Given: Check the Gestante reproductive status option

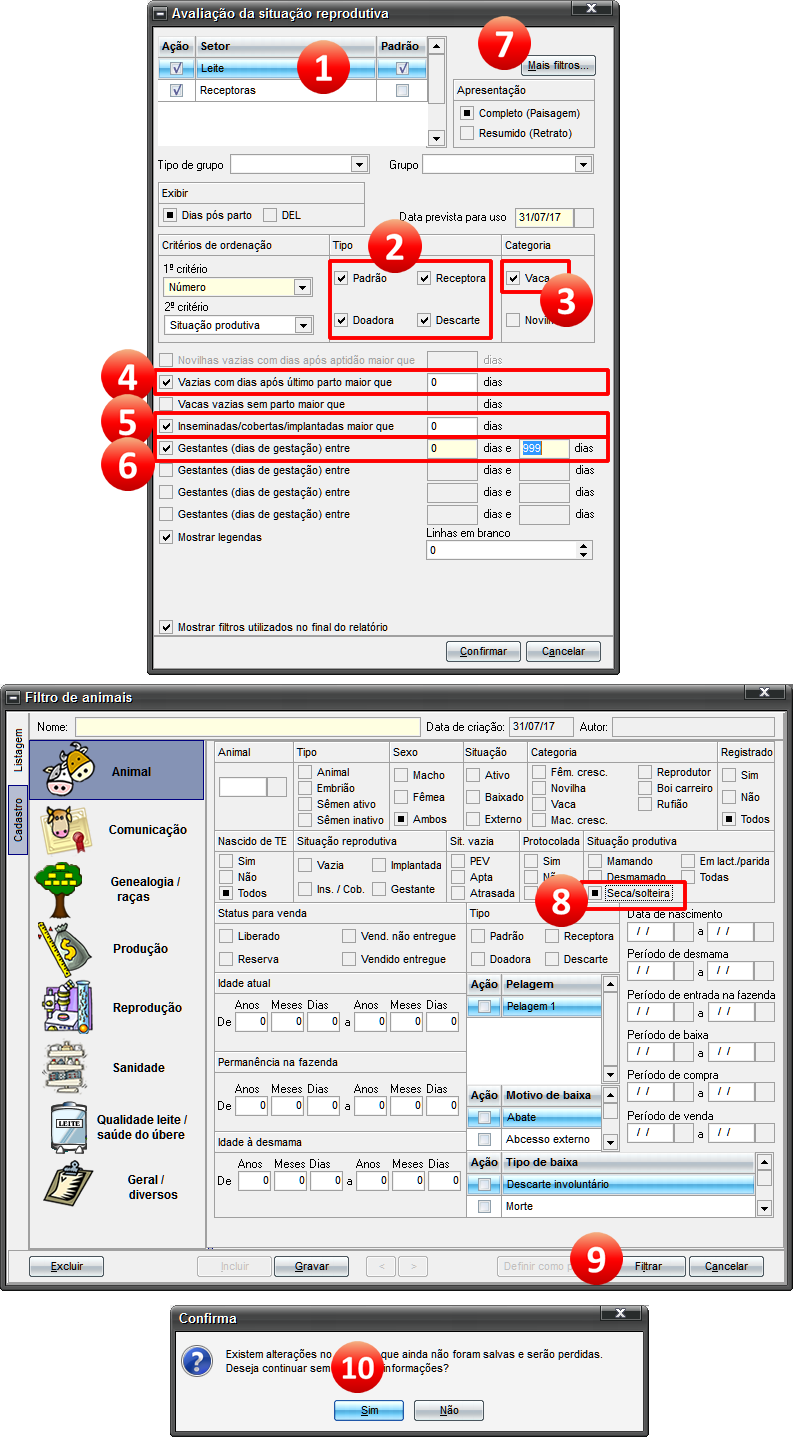Looking at the screenshot, I should pos(379,889).
